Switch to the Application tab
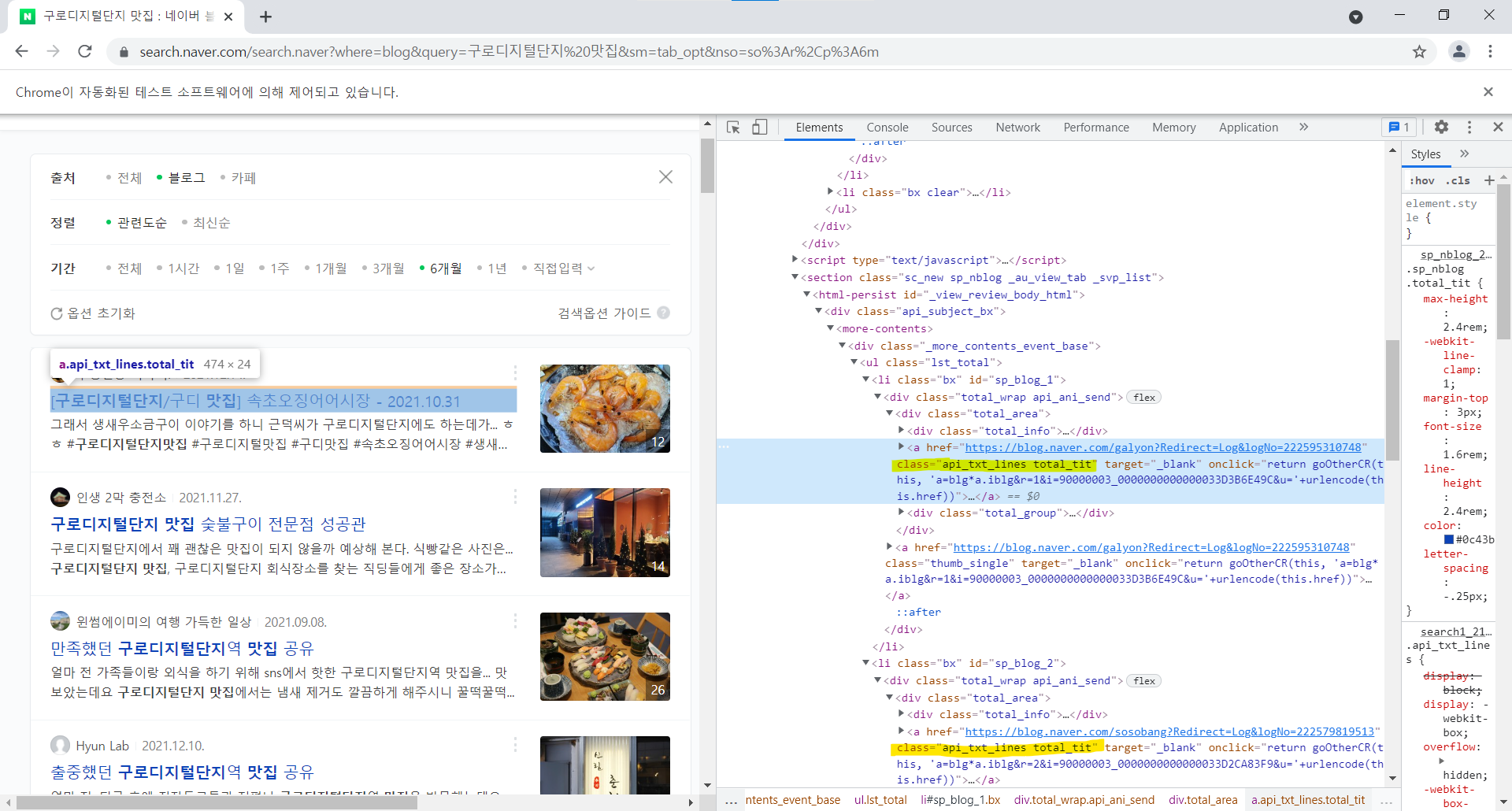This screenshot has width=1512, height=811. coord(1248,128)
